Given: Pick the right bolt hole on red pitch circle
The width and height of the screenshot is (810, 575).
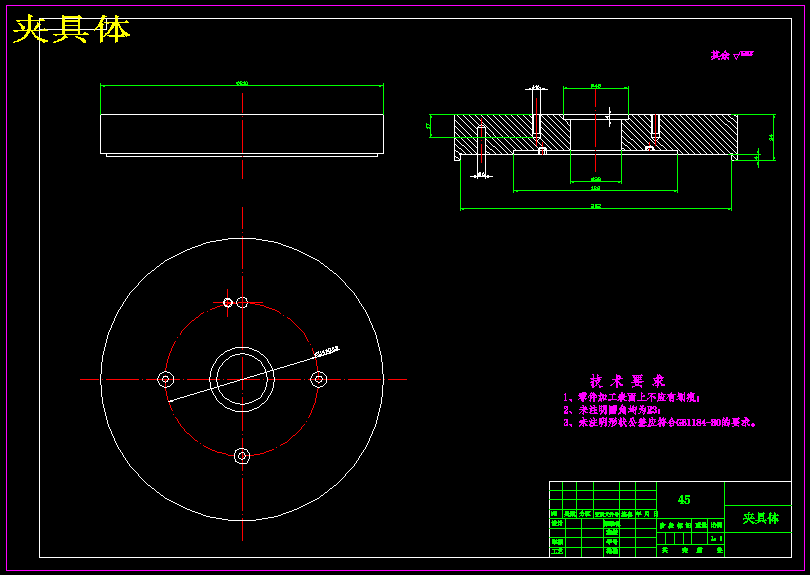Looking at the screenshot, I should point(318,379).
